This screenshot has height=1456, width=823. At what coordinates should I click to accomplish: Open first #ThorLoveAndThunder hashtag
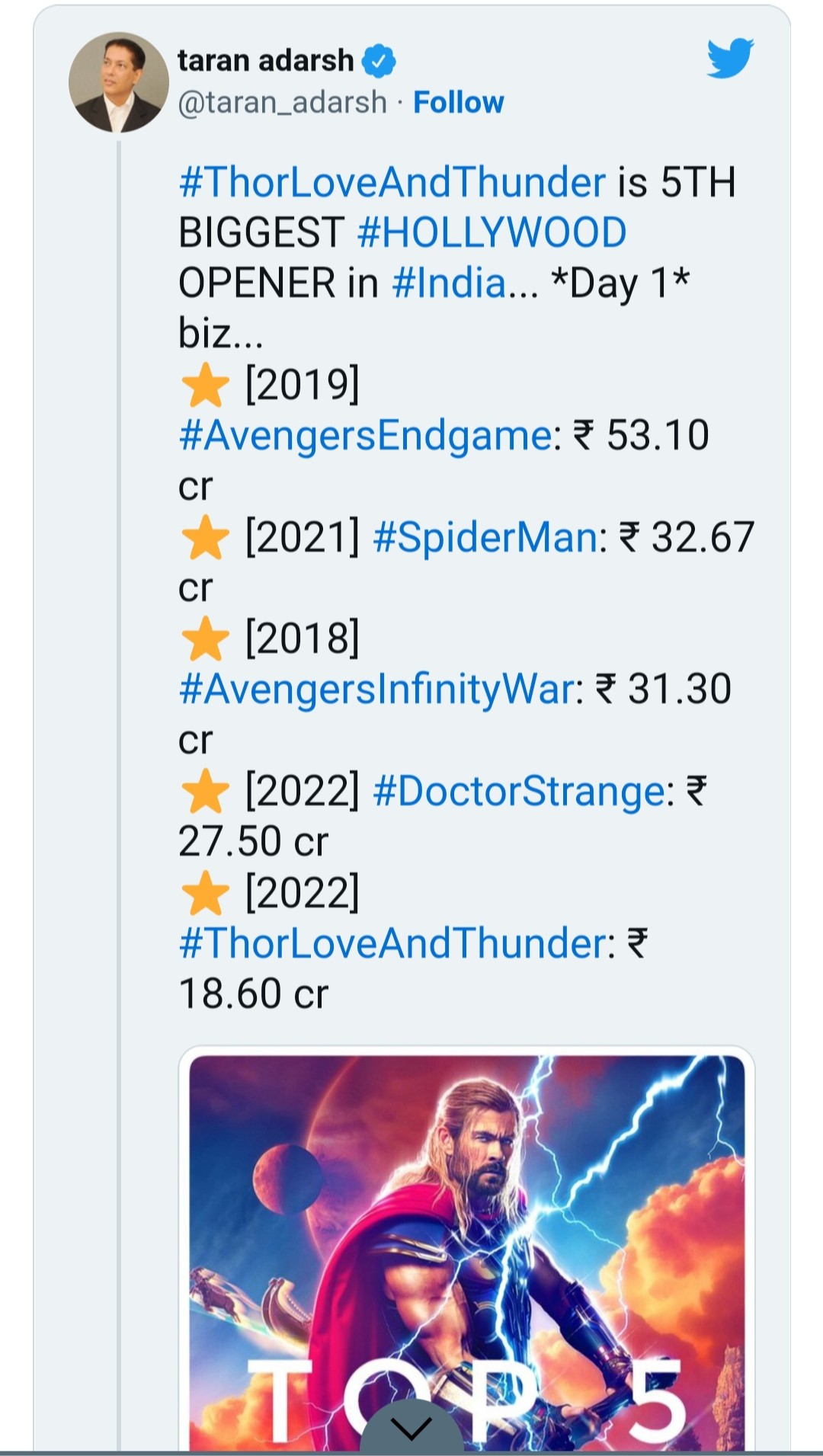pos(392,183)
